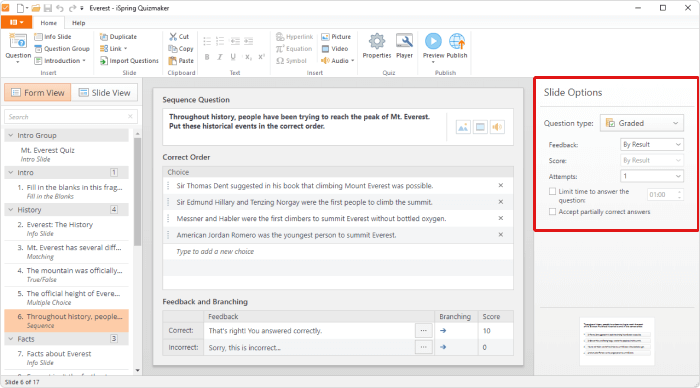
Task: Save the quiz from quick access toolbar
Action: [x=48, y=8]
